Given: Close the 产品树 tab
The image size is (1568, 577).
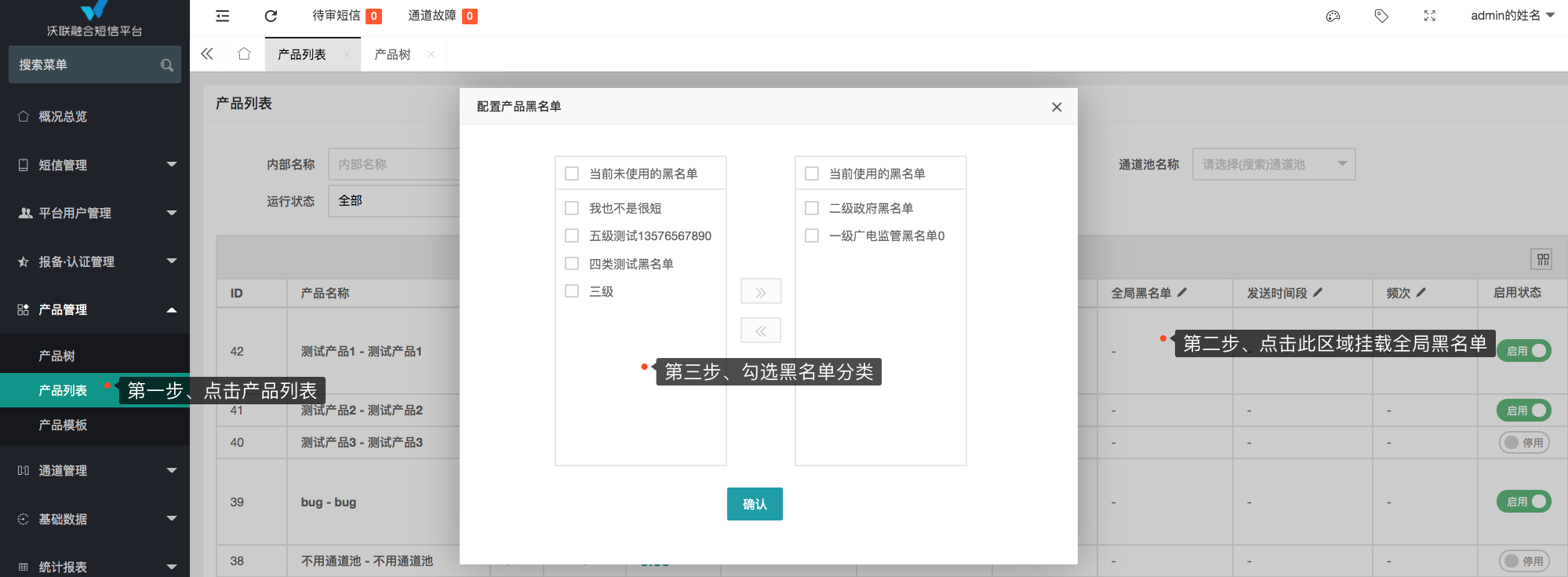Looking at the screenshot, I should pos(431,54).
